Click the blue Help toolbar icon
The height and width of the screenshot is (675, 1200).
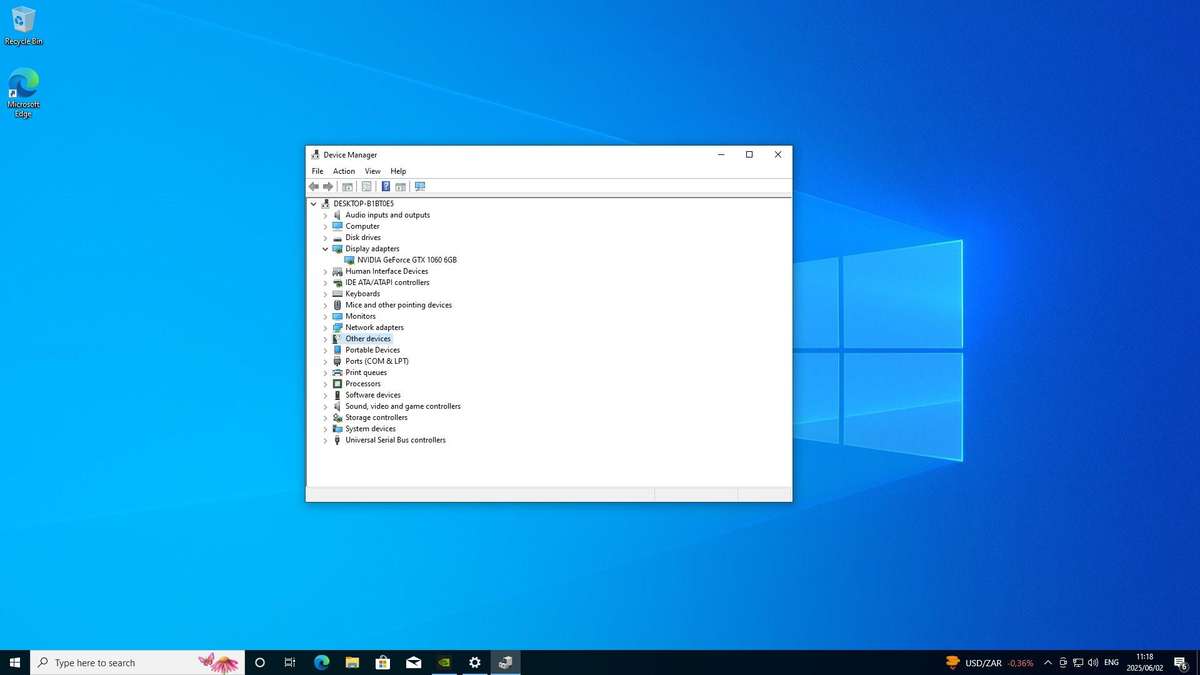[x=385, y=187]
